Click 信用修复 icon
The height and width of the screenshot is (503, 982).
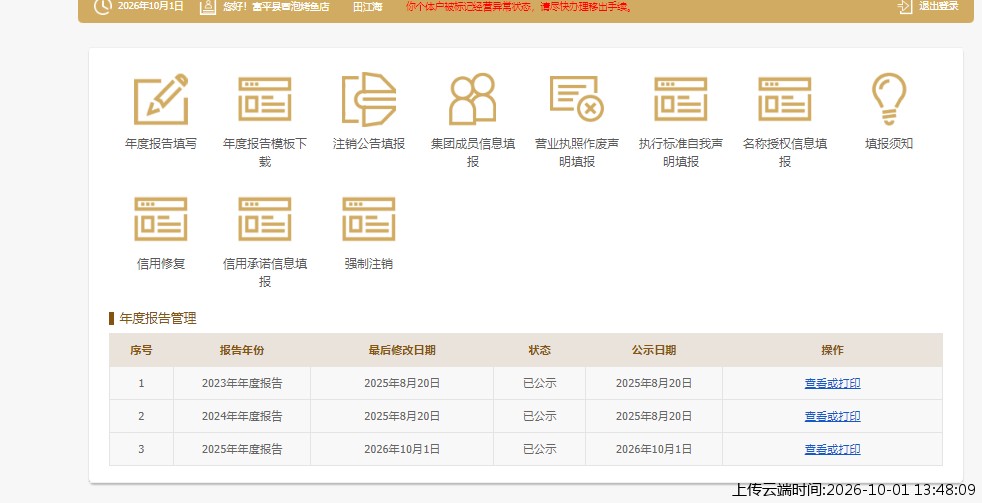pos(161,219)
